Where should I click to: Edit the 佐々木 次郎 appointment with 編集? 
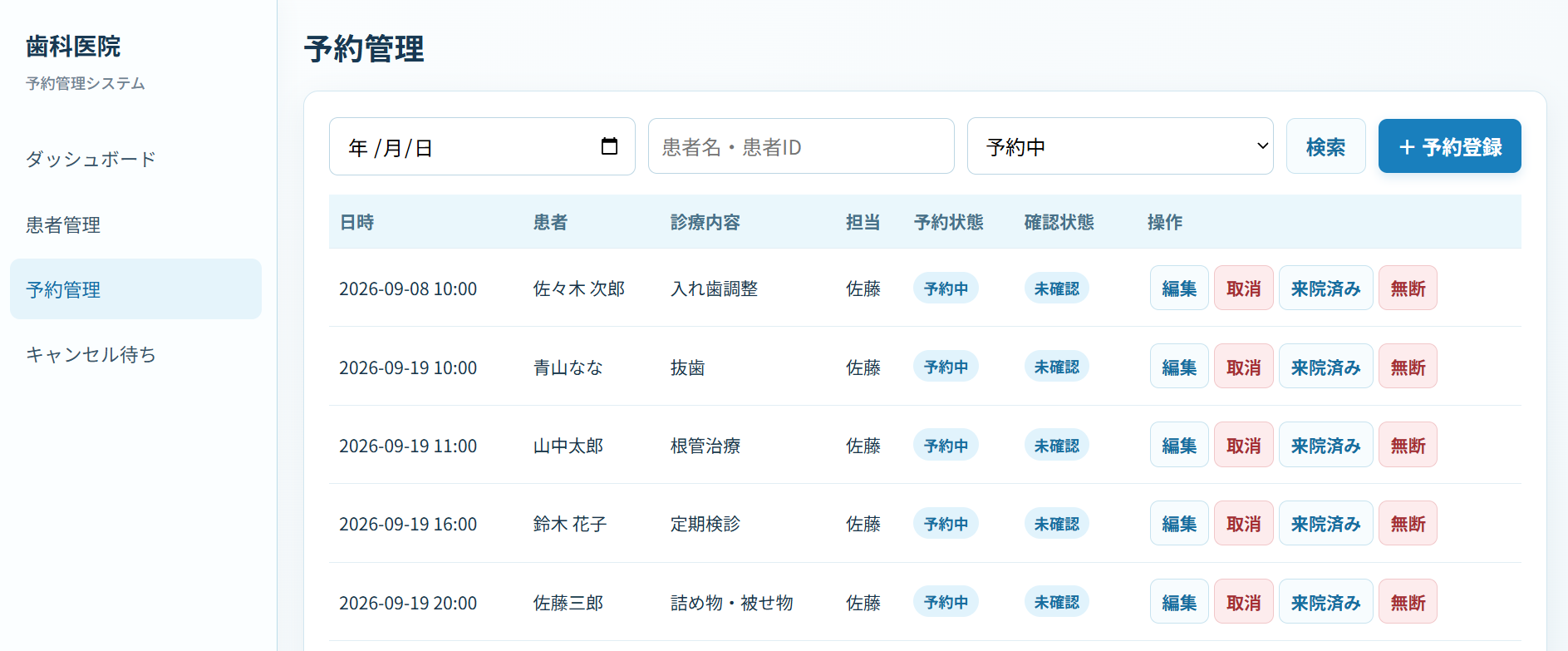pyautogui.click(x=1179, y=289)
